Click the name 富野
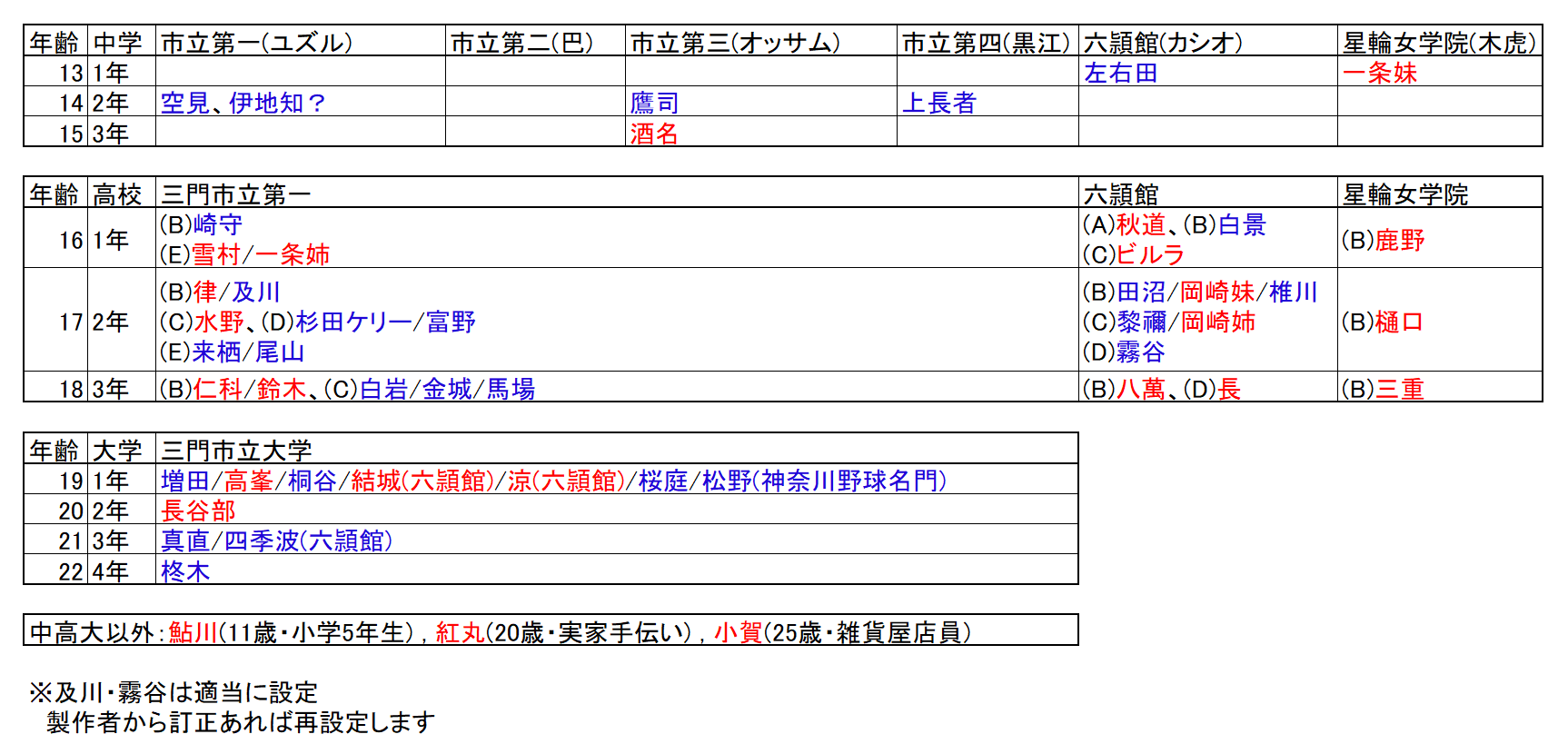This screenshot has width=1568, height=754. pyautogui.click(x=452, y=322)
